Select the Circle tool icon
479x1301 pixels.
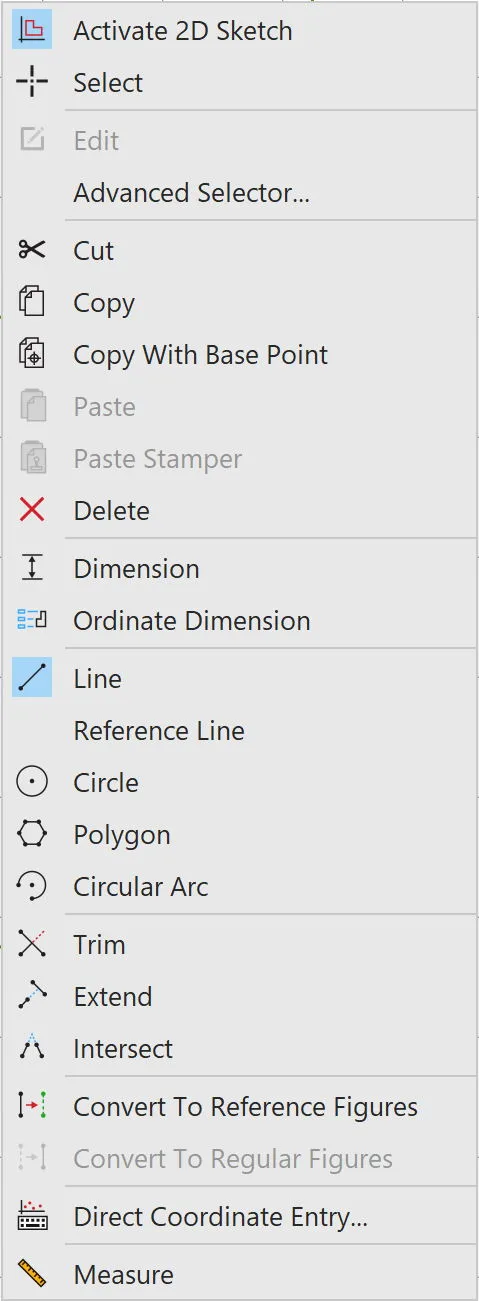click(x=32, y=782)
